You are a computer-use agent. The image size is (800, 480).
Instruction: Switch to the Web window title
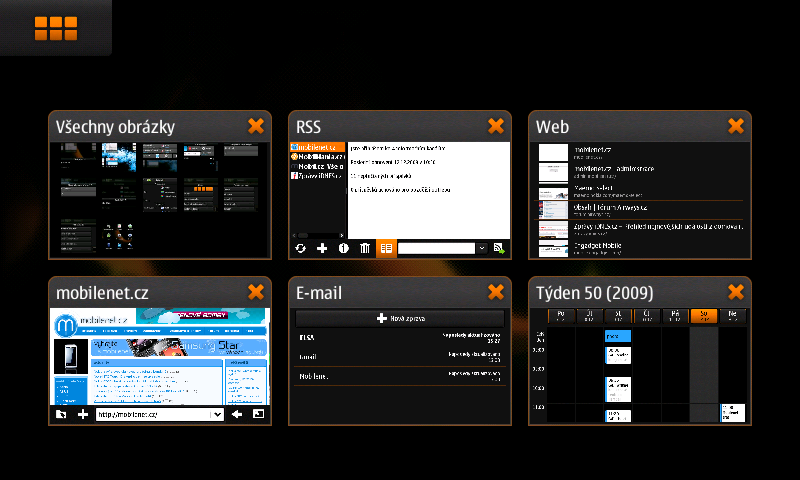tap(552, 127)
